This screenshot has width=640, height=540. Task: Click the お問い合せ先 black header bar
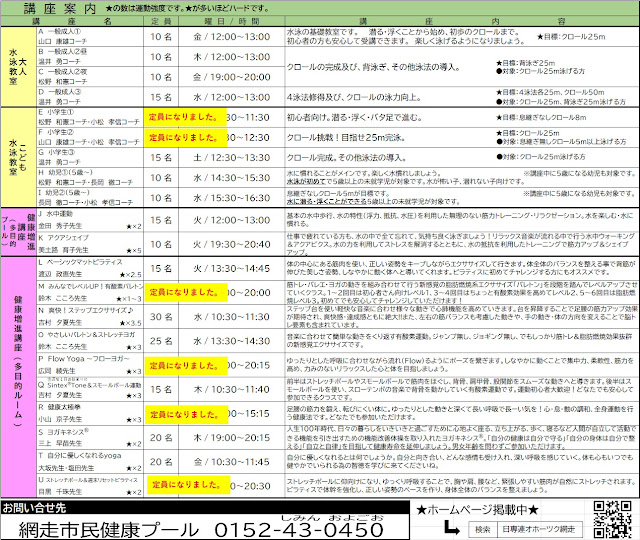coord(204,508)
